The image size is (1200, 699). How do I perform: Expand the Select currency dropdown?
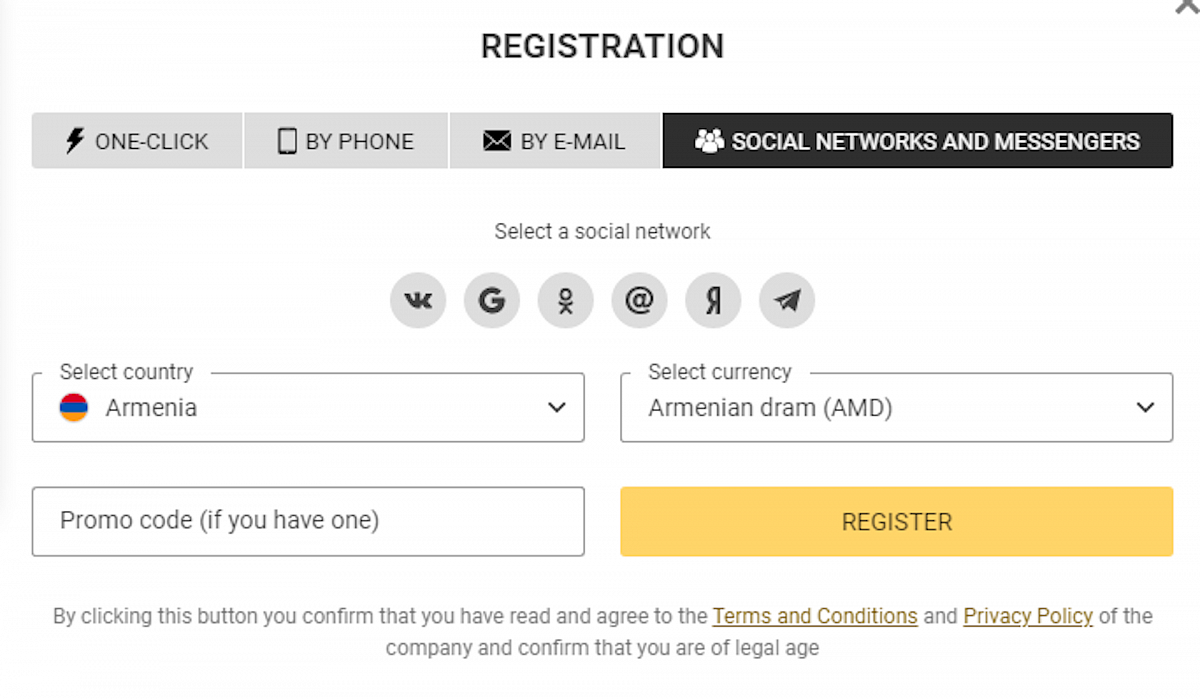[x=896, y=408]
